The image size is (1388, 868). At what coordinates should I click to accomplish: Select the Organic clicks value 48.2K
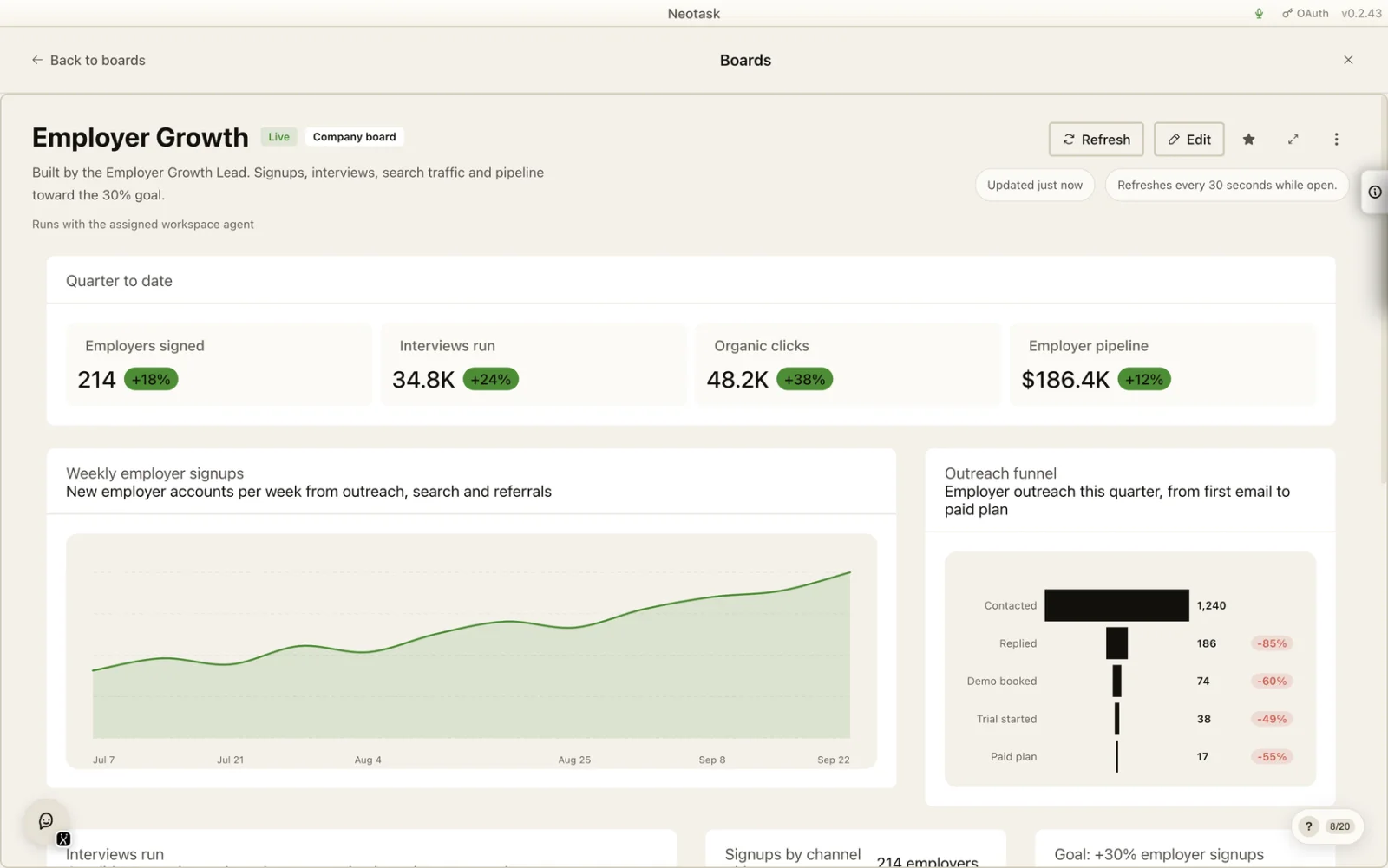click(737, 380)
